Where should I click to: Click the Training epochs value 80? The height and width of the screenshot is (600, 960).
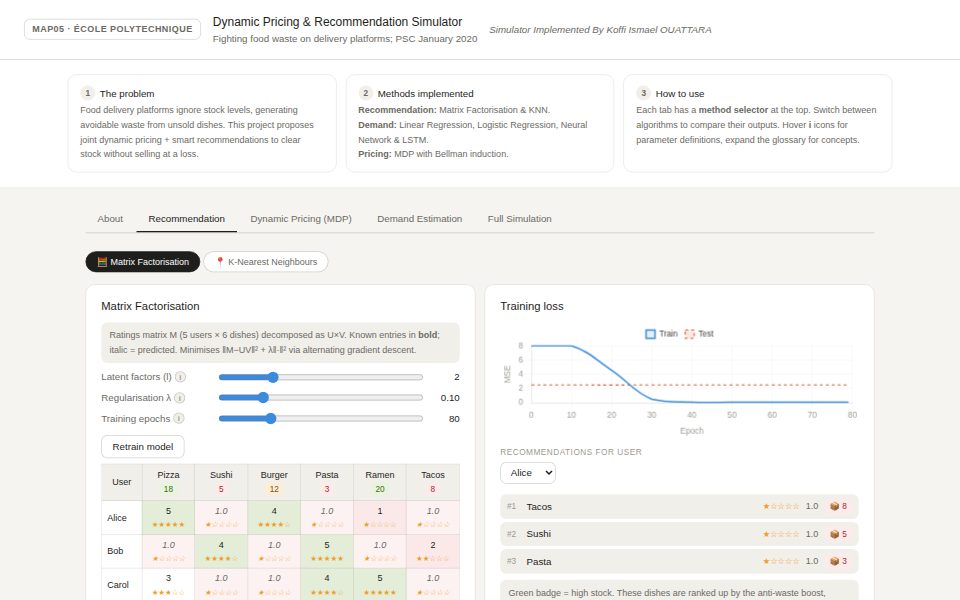(x=454, y=419)
